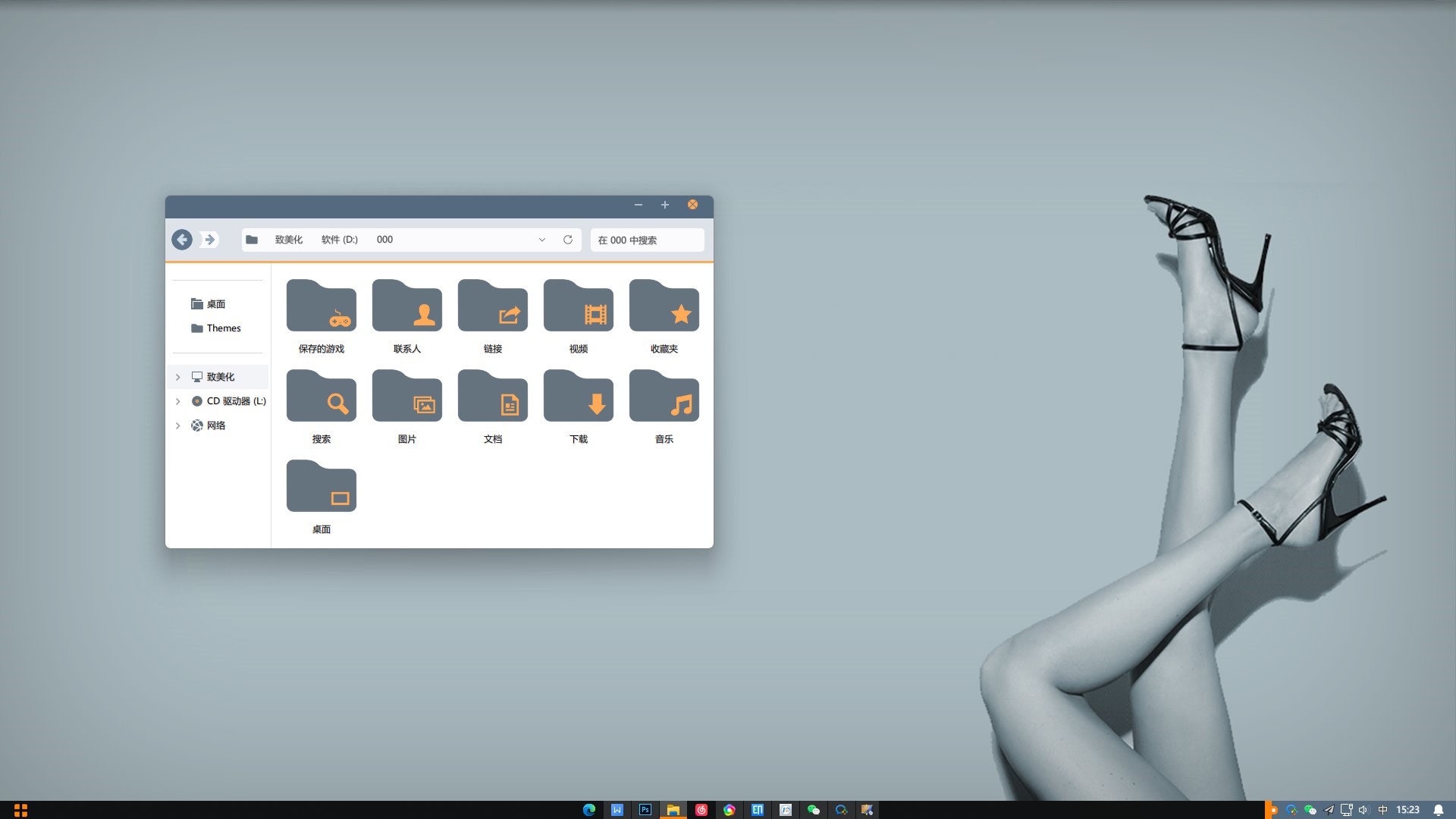
Task: Open the 音乐 music folder
Action: pos(664,397)
